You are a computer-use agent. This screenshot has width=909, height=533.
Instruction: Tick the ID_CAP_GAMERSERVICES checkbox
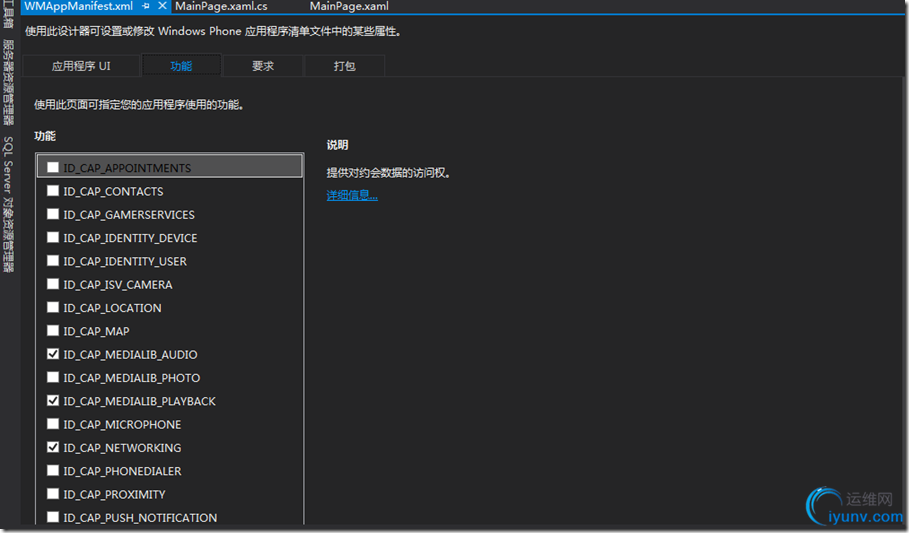click(x=53, y=214)
